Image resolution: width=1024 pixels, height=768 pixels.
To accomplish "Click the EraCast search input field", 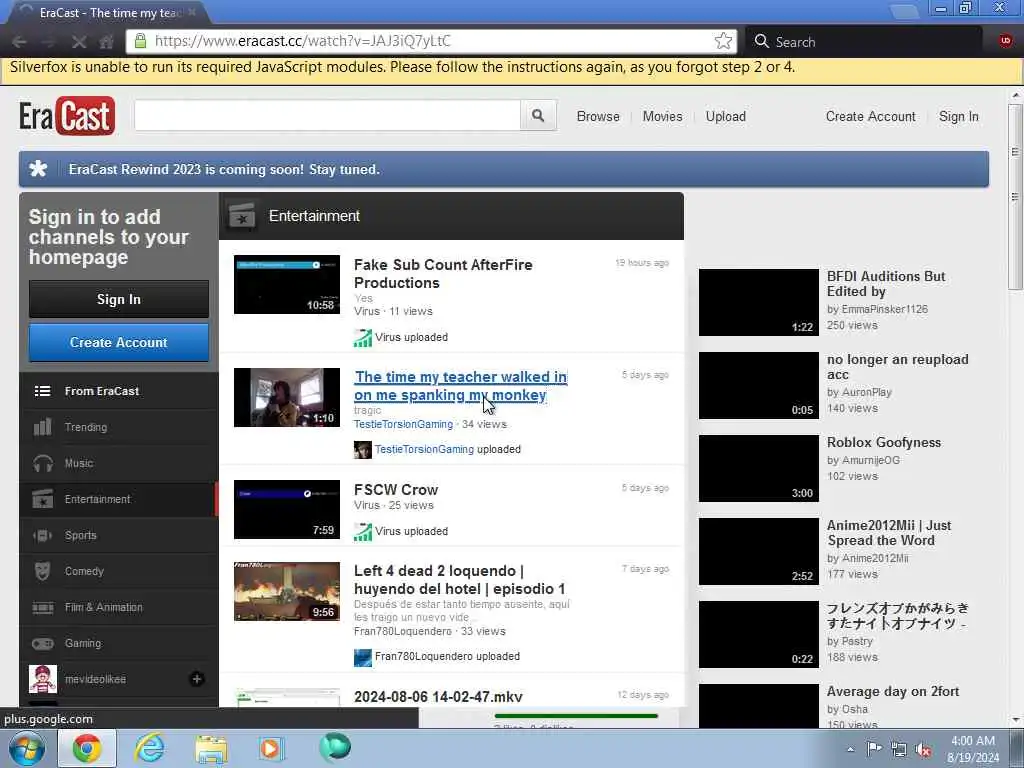I will [x=327, y=116].
